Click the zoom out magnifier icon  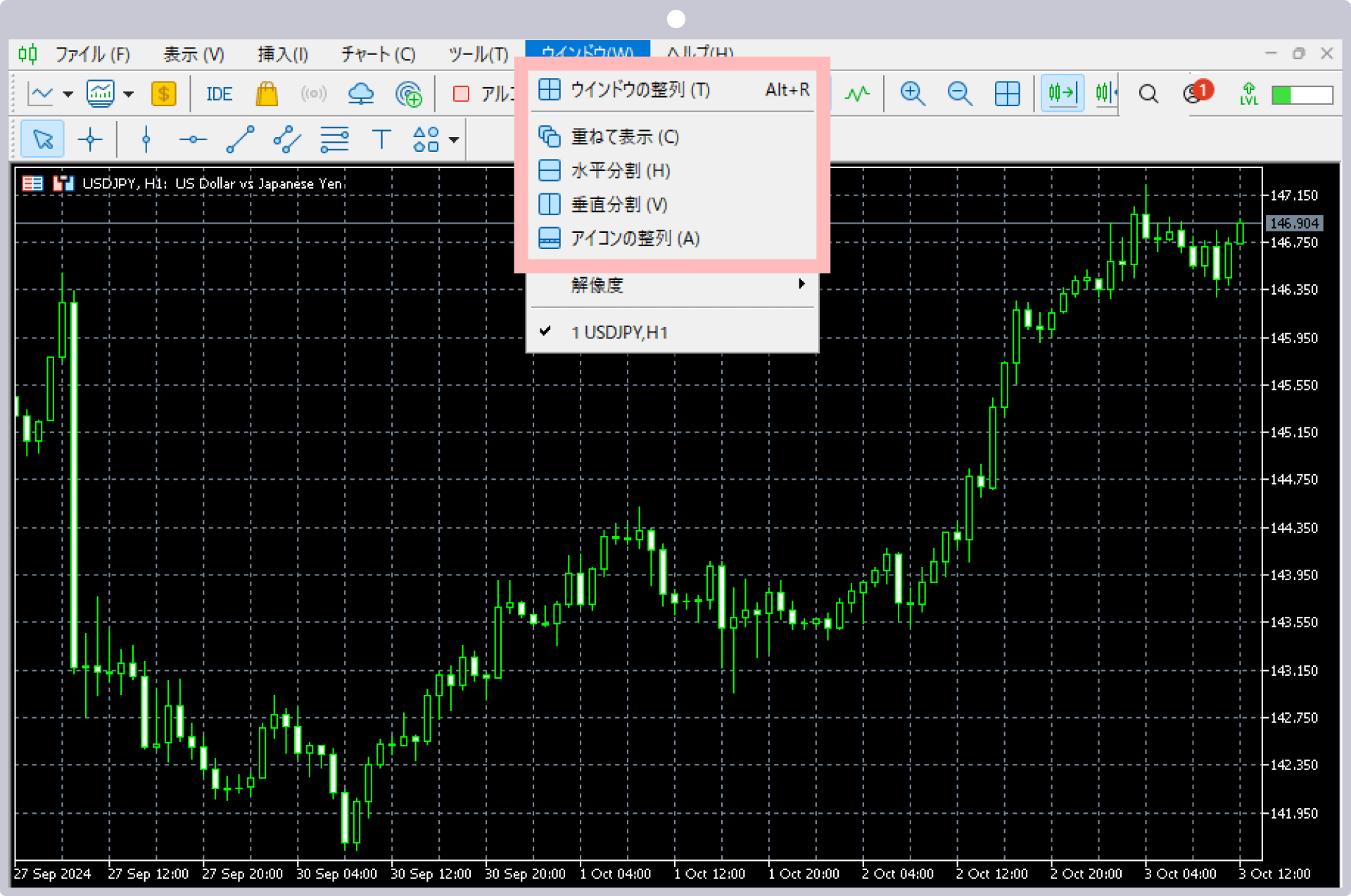pyautogui.click(x=959, y=94)
